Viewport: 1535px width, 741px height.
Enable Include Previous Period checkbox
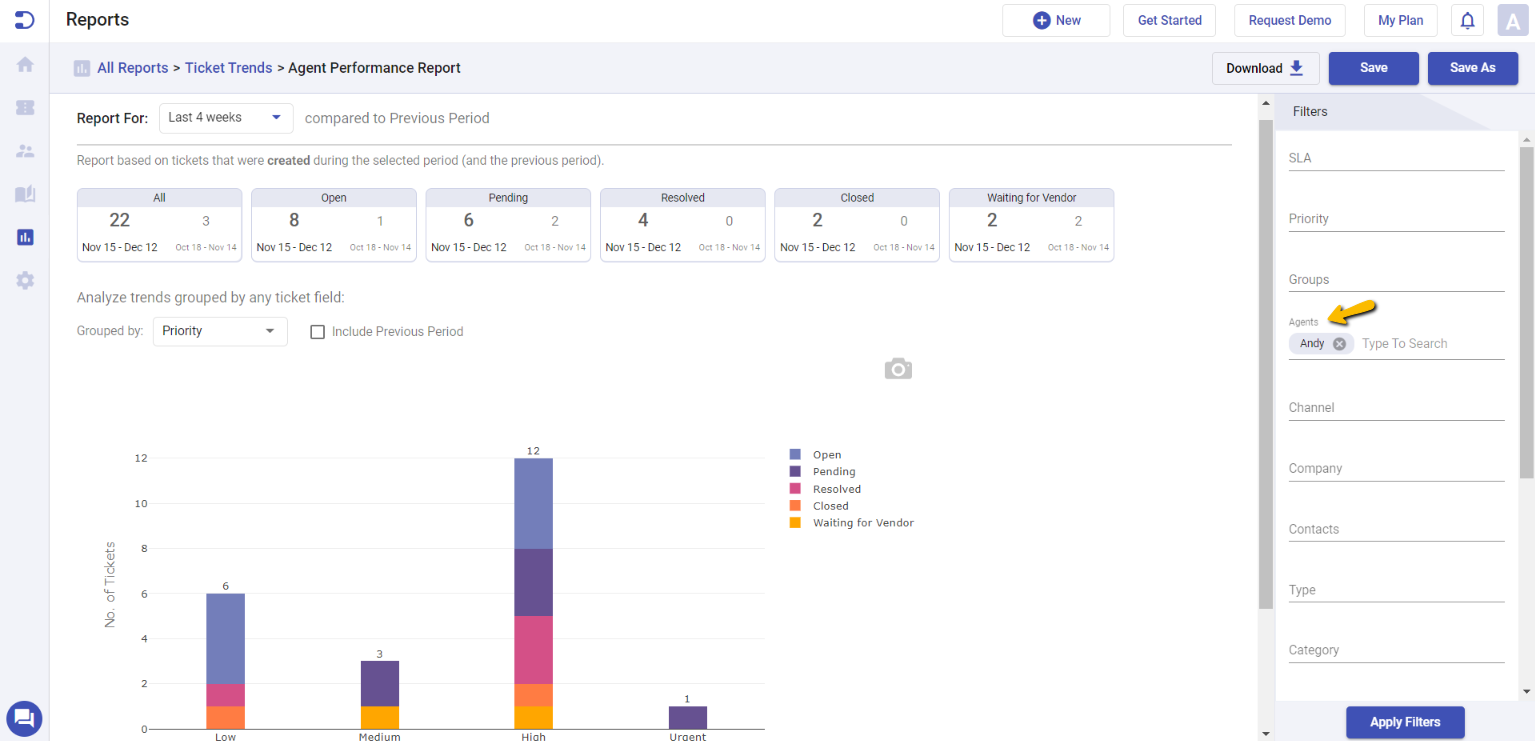tap(318, 332)
